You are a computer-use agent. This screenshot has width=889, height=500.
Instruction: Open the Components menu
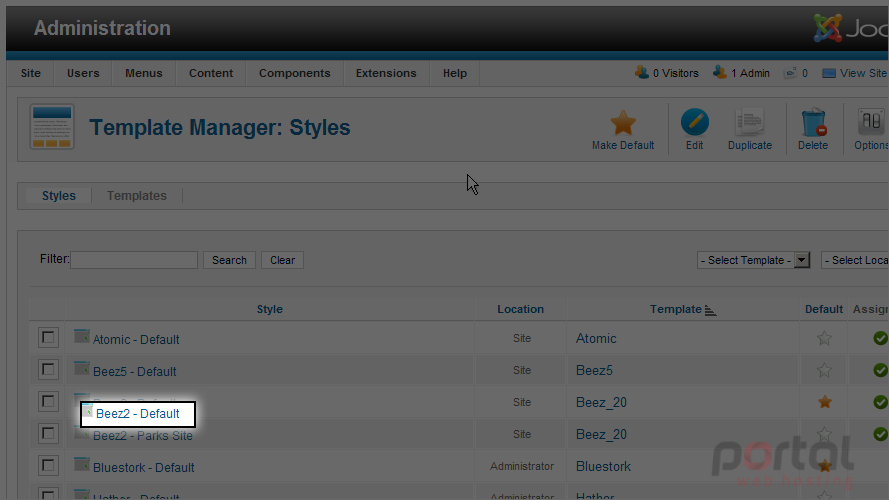click(295, 73)
